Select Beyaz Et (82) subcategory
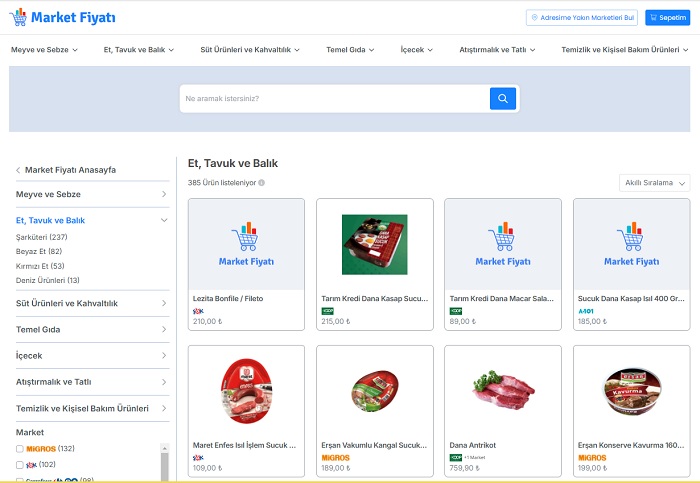 point(39,251)
